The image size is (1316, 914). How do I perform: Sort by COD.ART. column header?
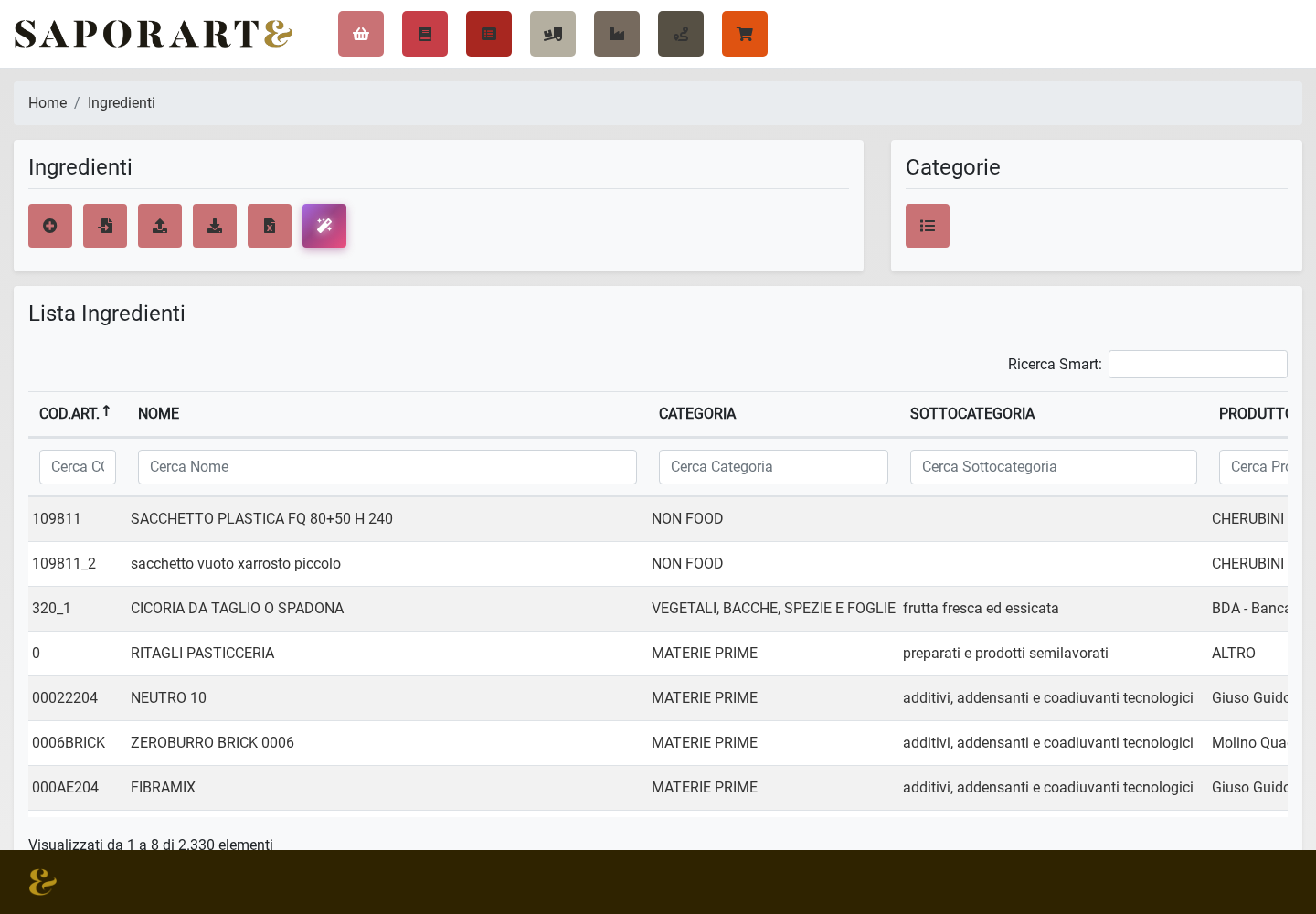(x=78, y=414)
